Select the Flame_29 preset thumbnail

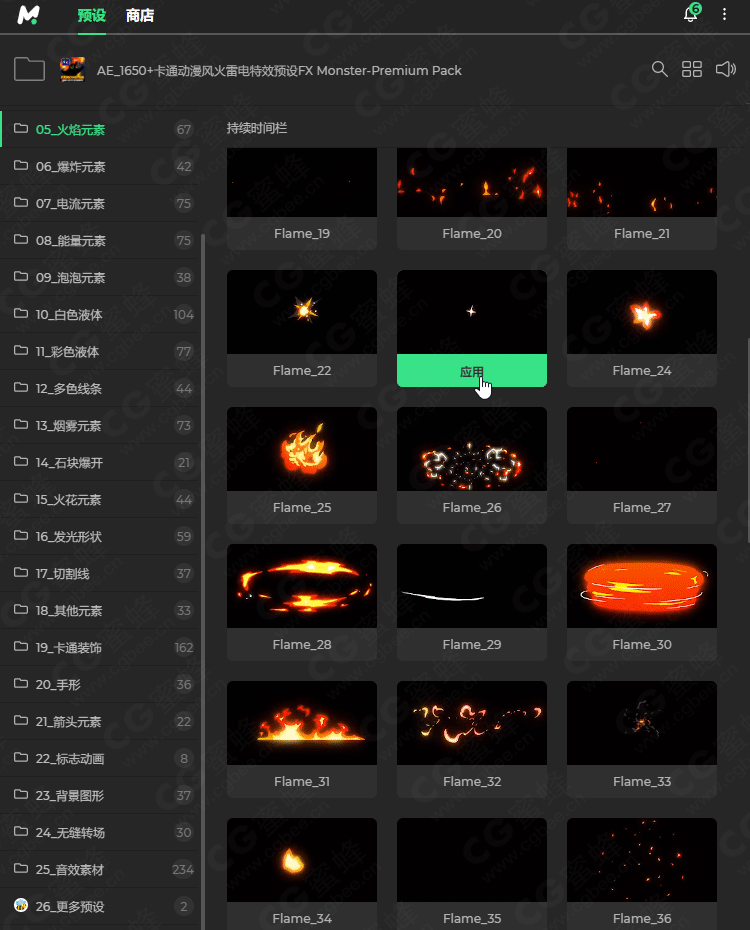[472, 586]
